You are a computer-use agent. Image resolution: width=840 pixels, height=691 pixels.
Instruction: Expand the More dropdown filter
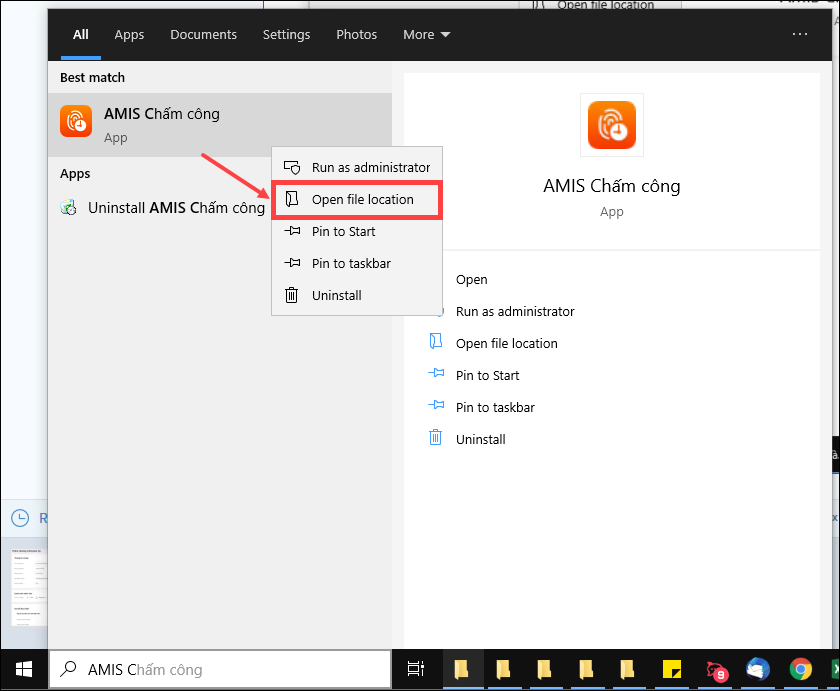tap(426, 34)
